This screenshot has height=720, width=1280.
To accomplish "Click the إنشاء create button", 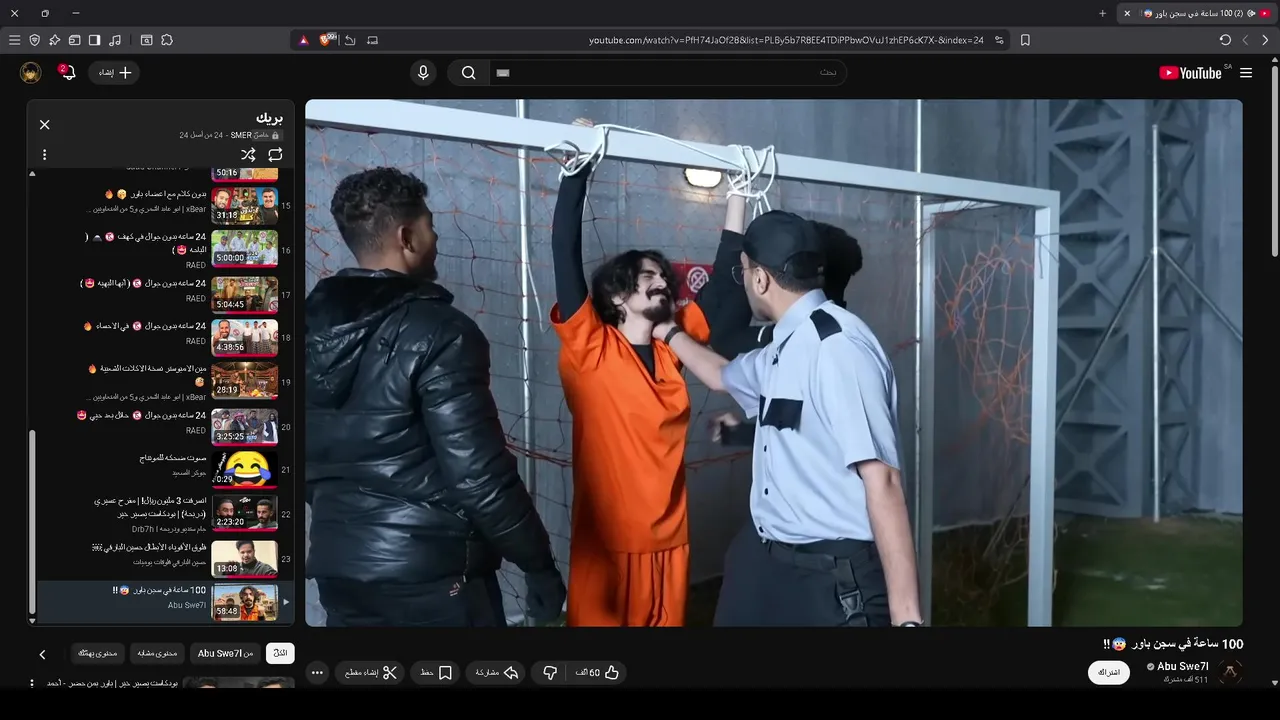I will (114, 72).
